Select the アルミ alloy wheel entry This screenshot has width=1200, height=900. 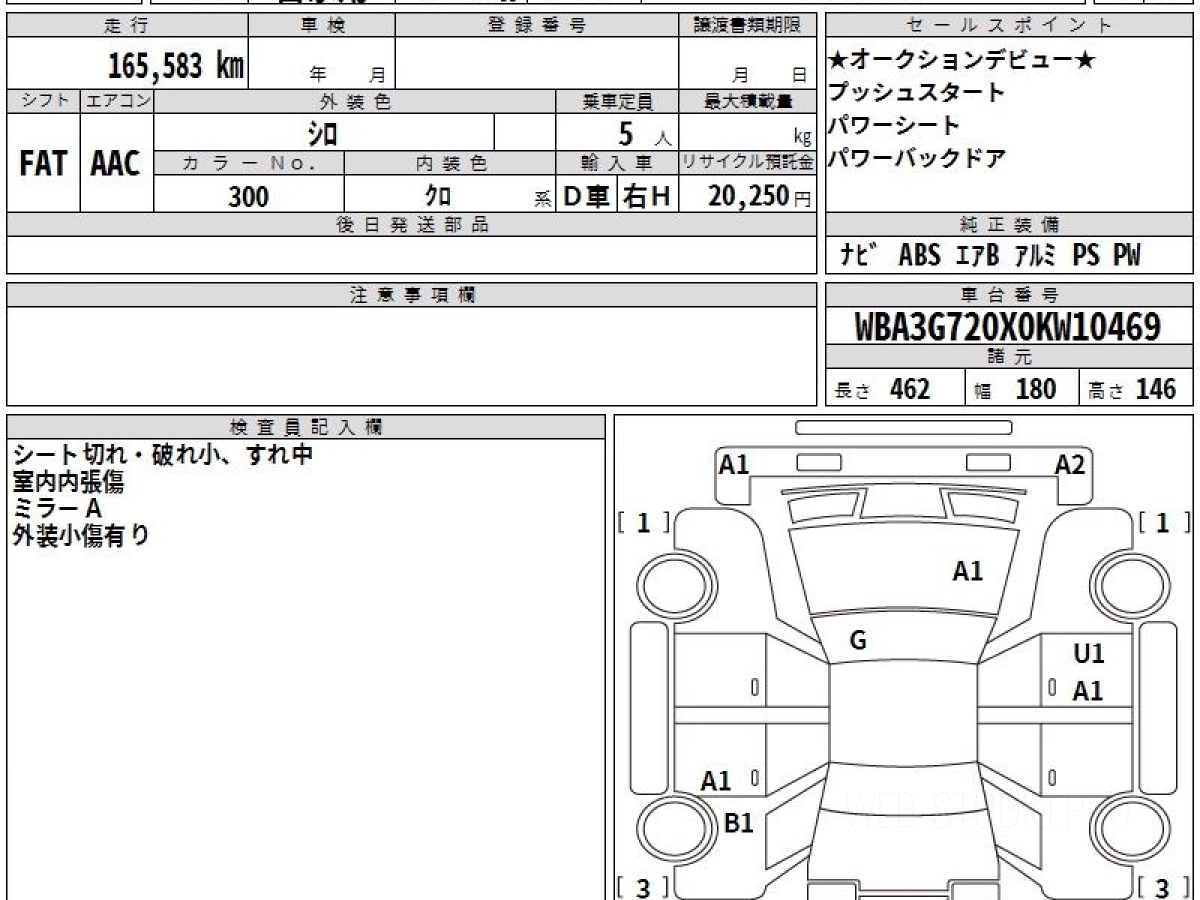pos(1035,256)
